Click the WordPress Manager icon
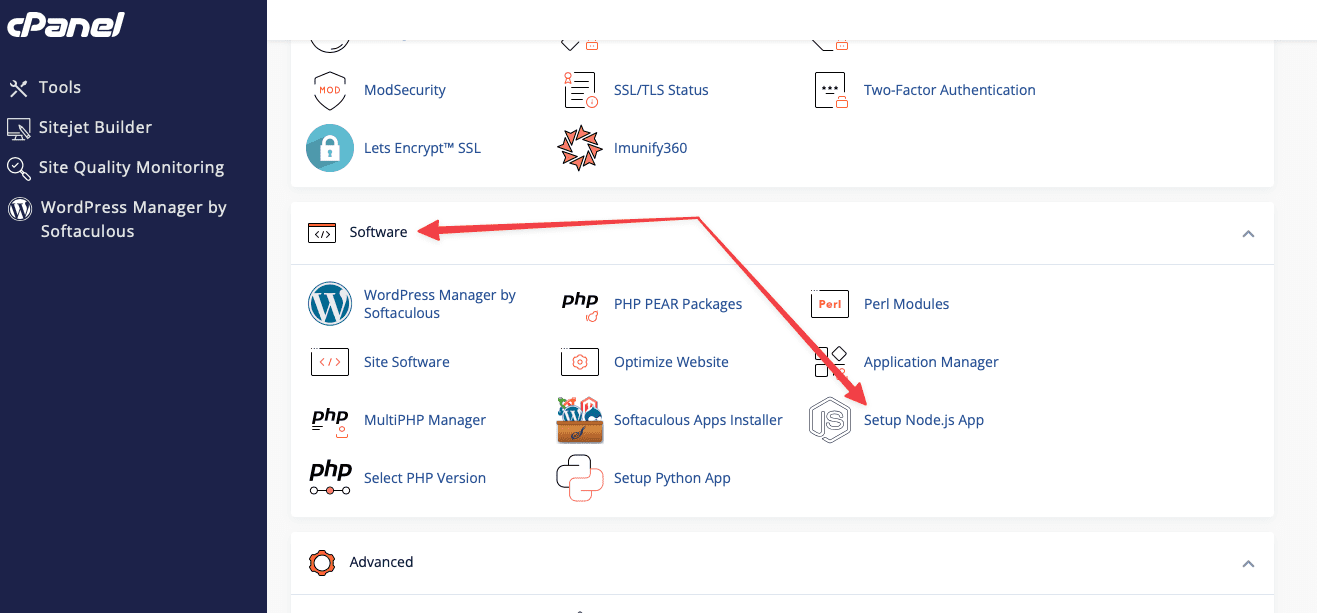 click(330, 303)
